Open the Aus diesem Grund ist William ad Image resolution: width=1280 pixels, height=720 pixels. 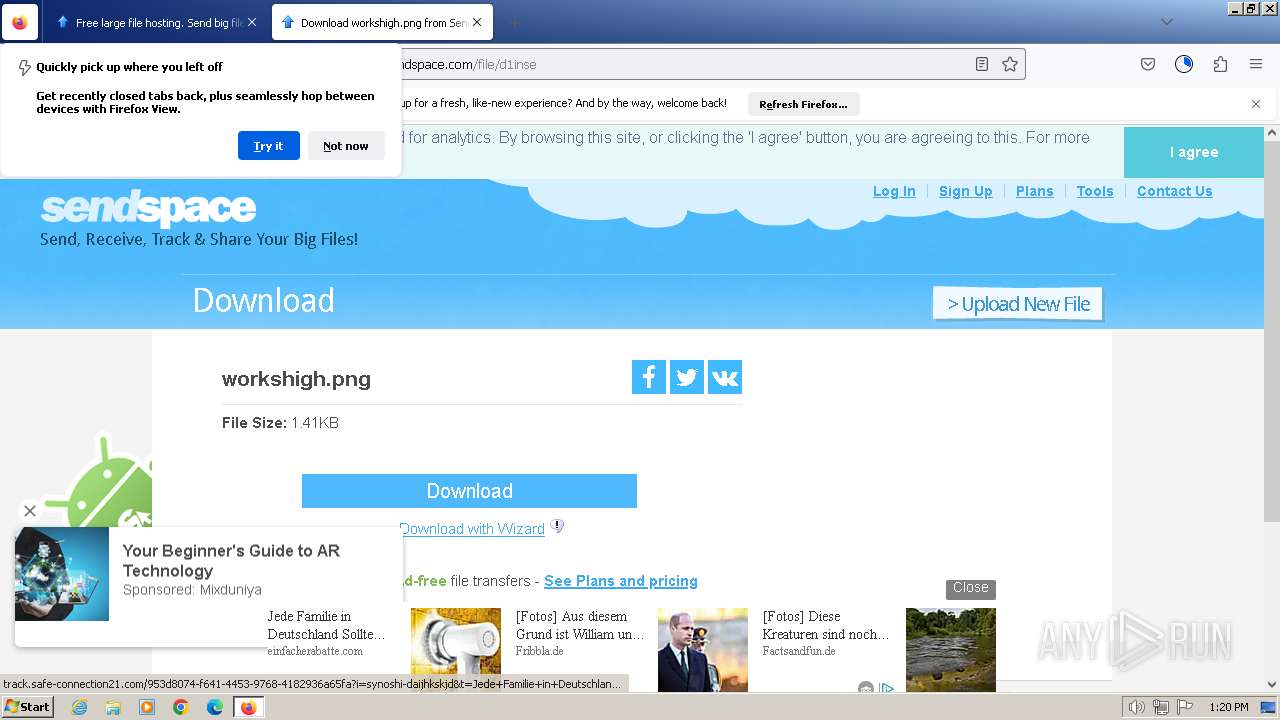pos(580,625)
